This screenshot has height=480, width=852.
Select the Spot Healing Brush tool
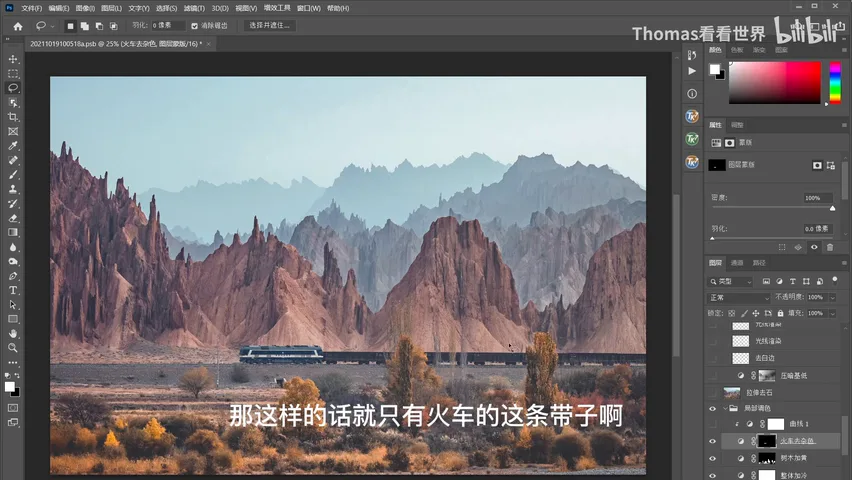[13, 160]
